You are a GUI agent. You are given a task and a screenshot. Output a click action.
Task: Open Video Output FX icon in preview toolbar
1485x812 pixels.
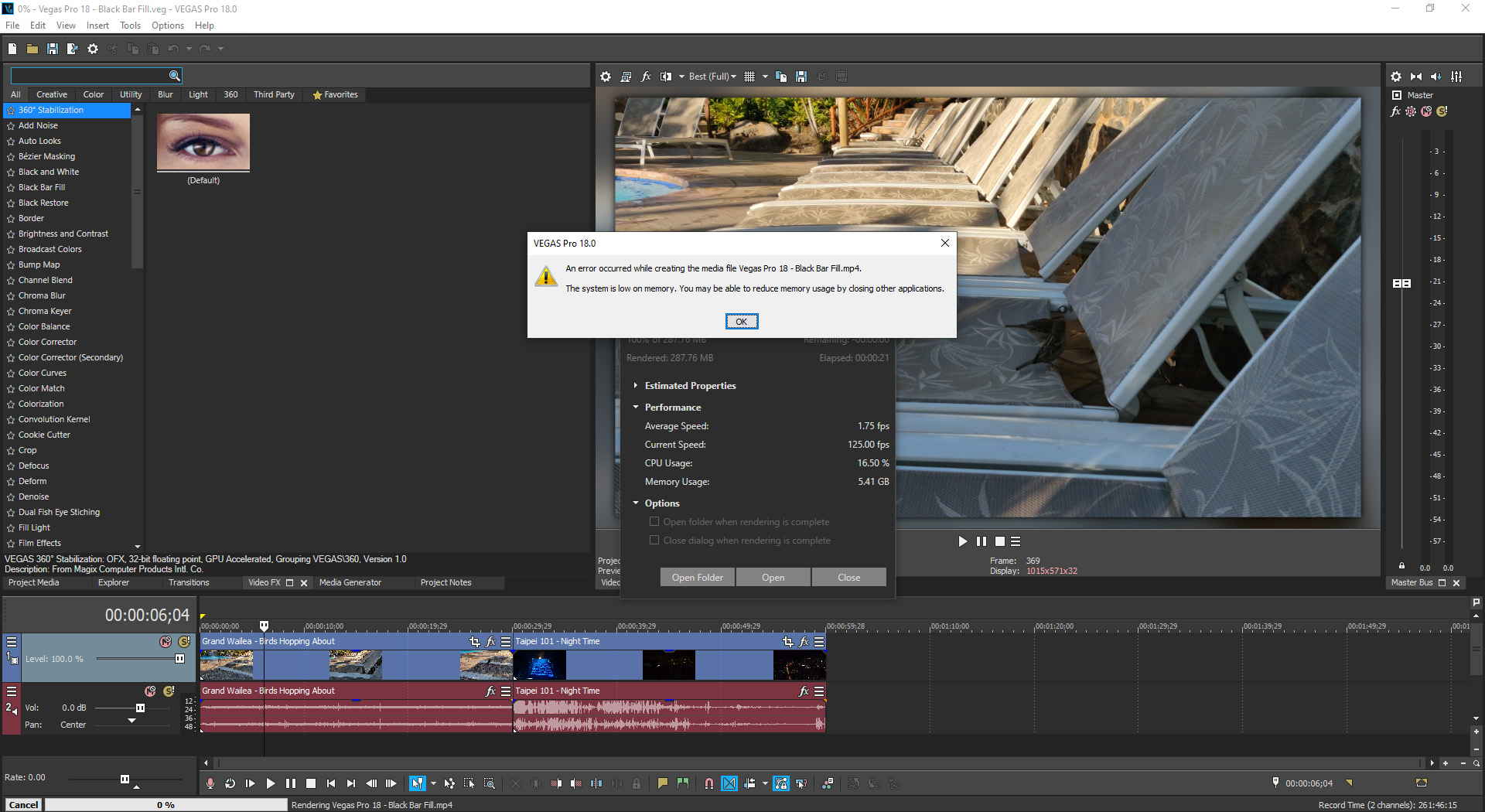646,77
